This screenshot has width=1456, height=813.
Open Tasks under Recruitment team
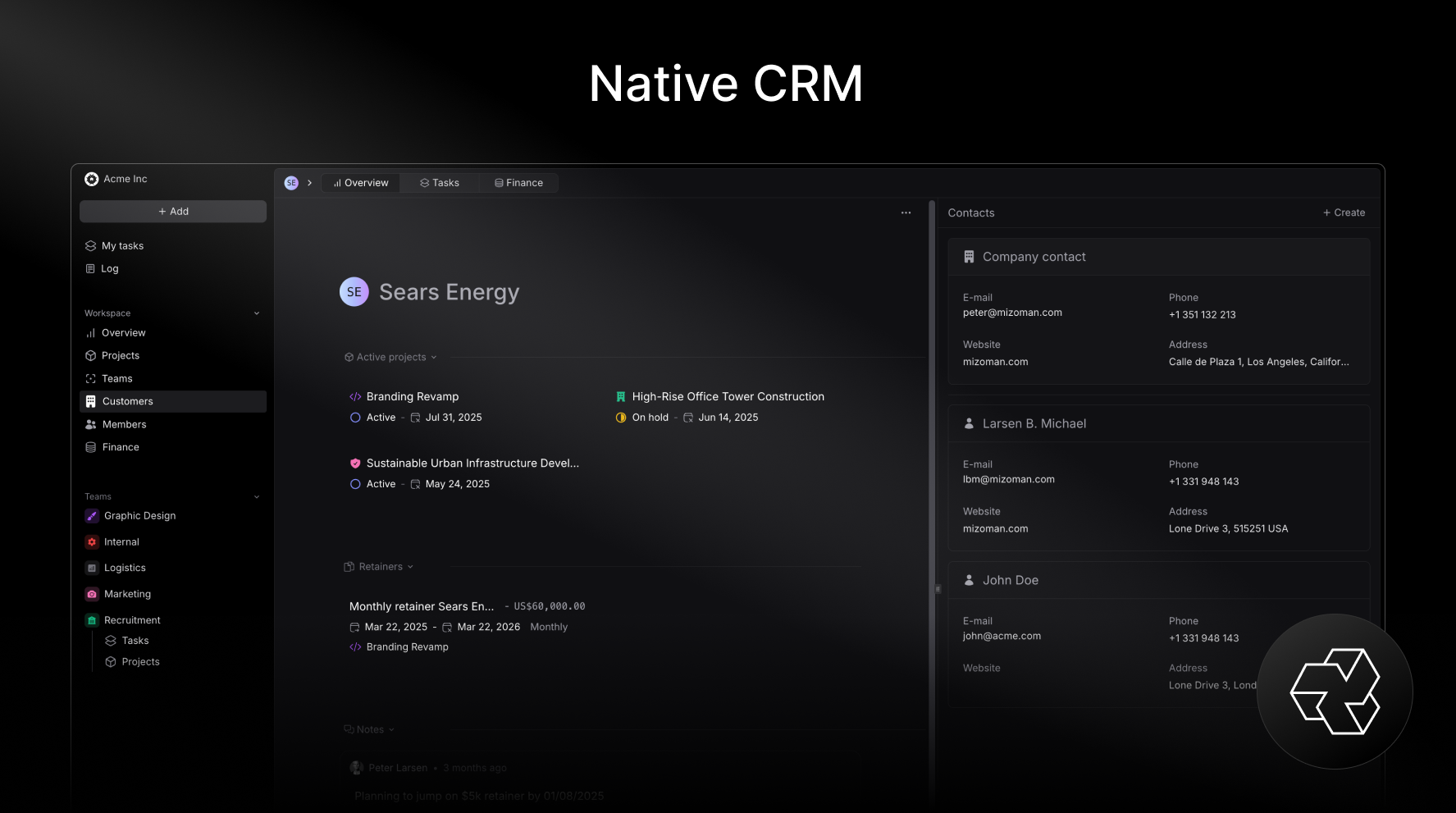click(x=135, y=641)
